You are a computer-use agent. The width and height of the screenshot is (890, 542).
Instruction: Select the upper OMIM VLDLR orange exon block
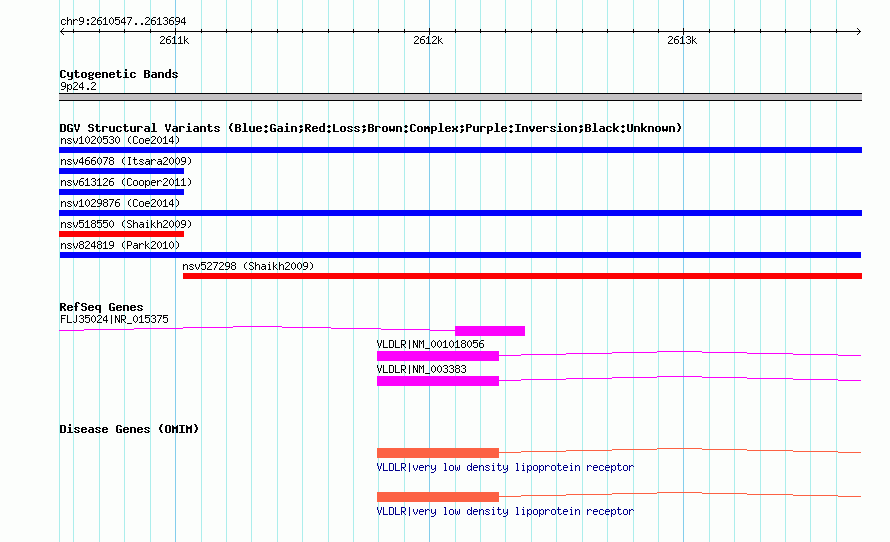tap(438, 453)
